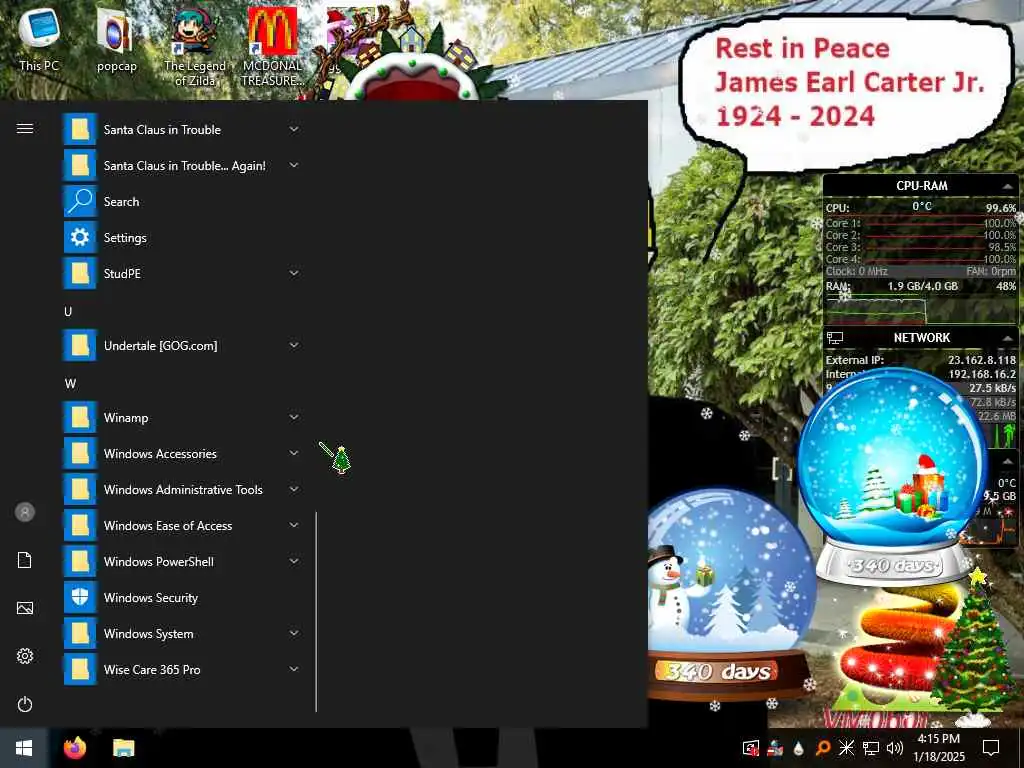Open Undertale [GOG.com] folder entry

pyautogui.click(x=183, y=345)
